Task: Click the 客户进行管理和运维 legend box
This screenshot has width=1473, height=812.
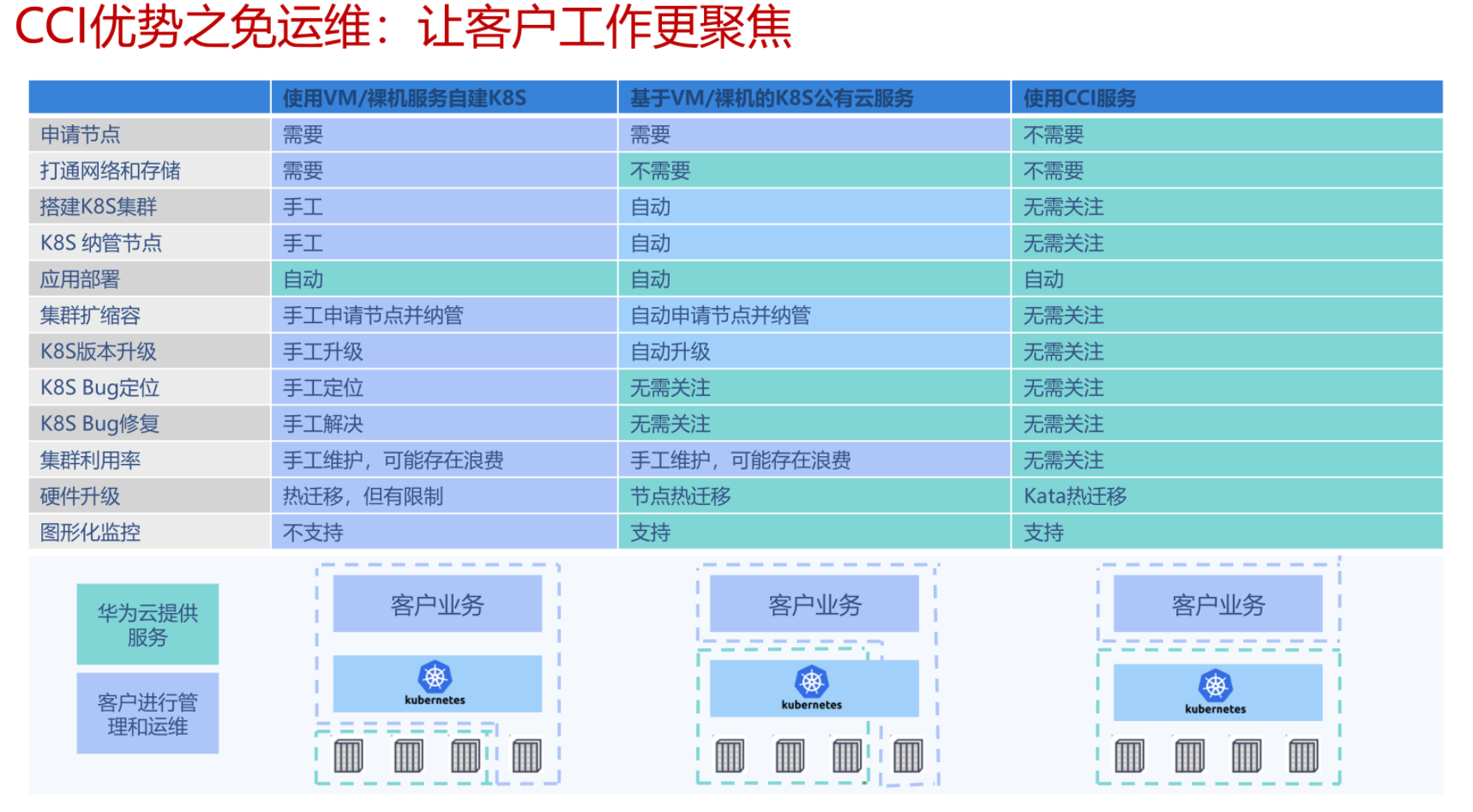Action: pos(147,713)
